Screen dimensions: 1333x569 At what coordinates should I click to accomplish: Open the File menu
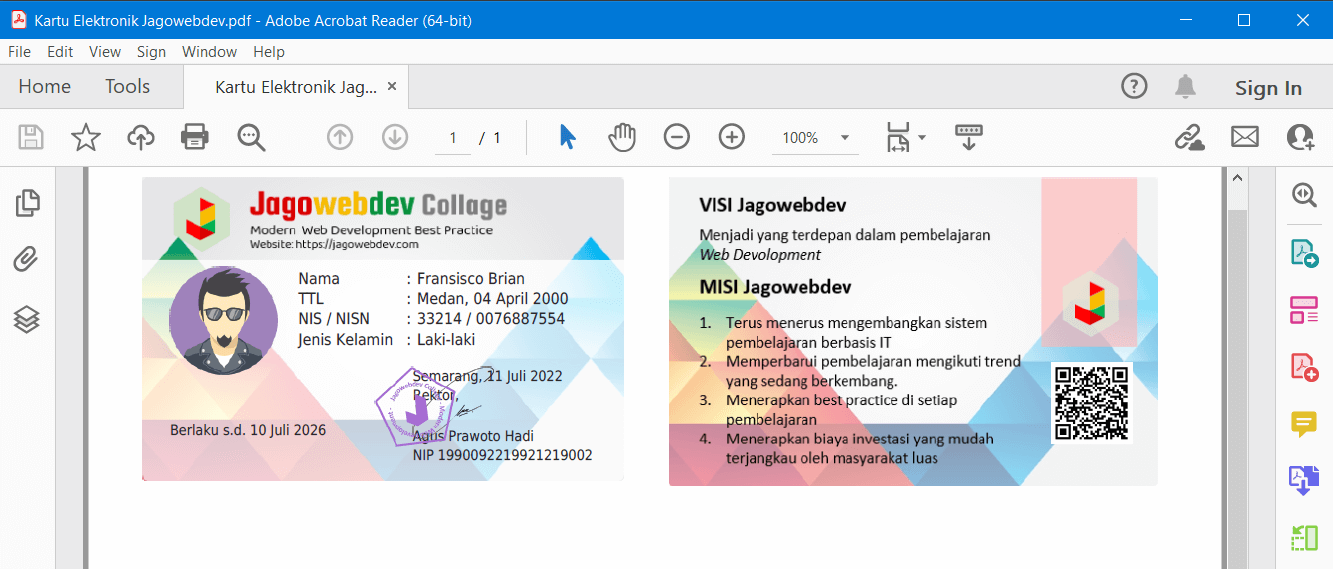pyautogui.click(x=19, y=52)
